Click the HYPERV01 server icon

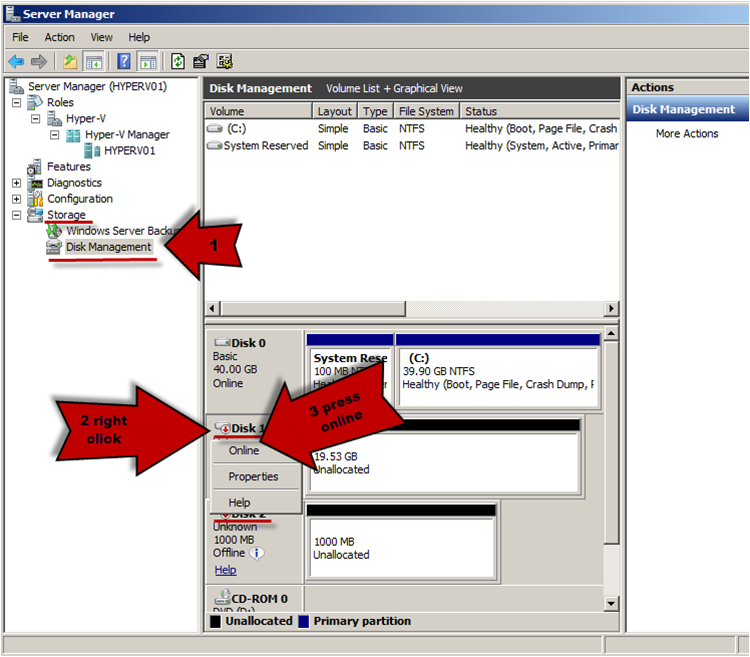coord(92,151)
